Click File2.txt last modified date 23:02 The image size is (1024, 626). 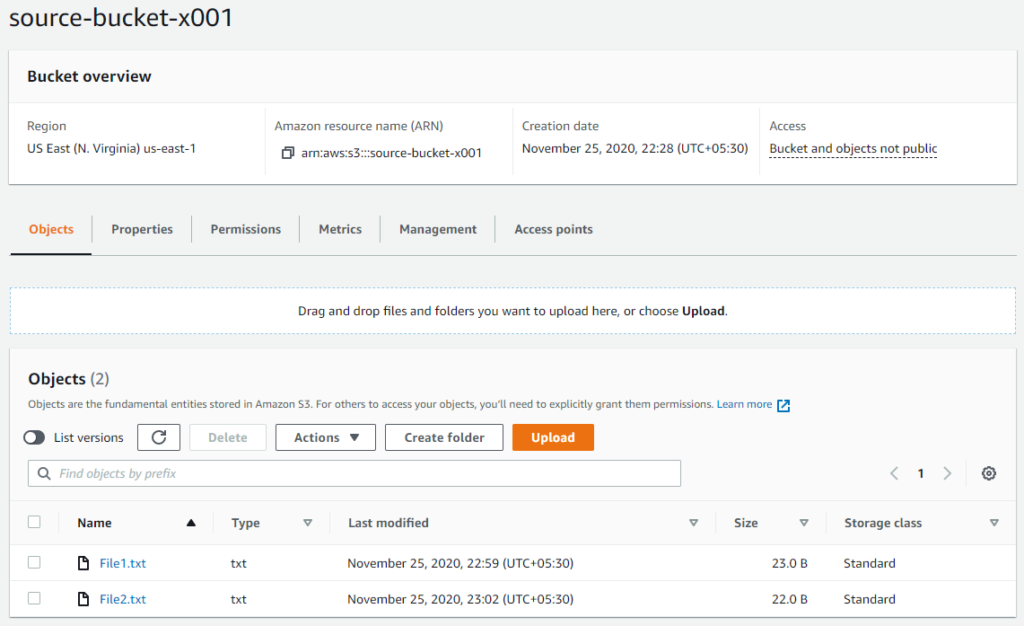(x=460, y=599)
